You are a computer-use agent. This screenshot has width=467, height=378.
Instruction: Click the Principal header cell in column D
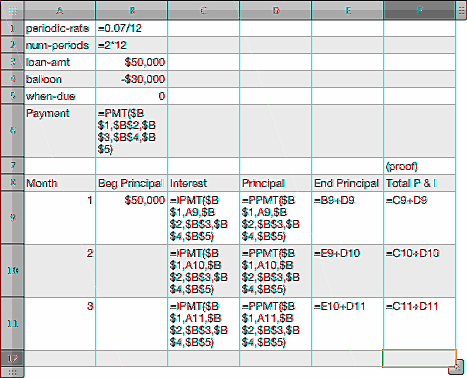[276, 183]
